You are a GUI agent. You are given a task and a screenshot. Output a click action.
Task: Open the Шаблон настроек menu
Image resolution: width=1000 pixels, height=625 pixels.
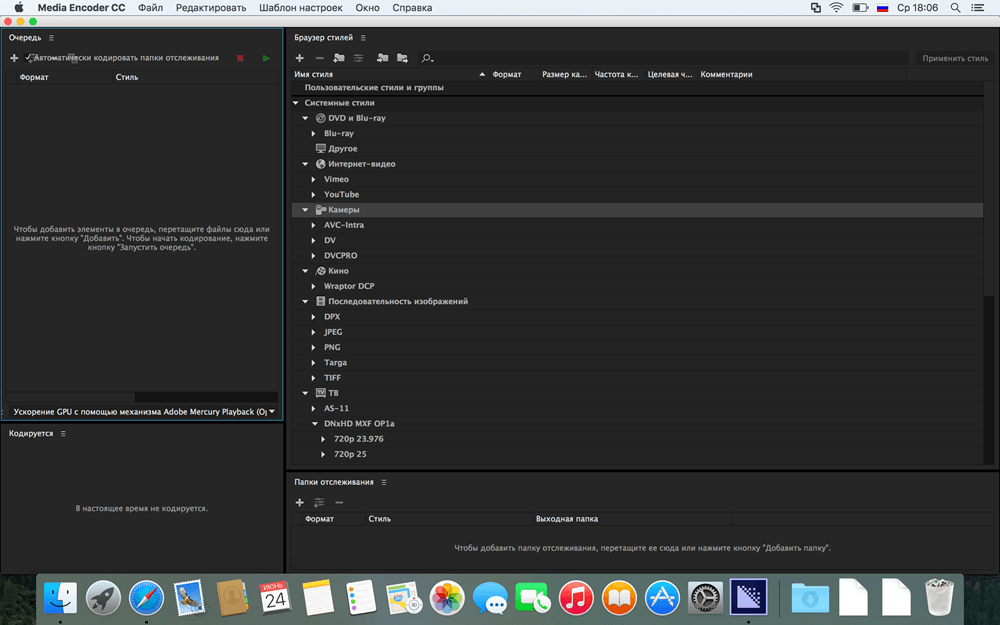300,8
